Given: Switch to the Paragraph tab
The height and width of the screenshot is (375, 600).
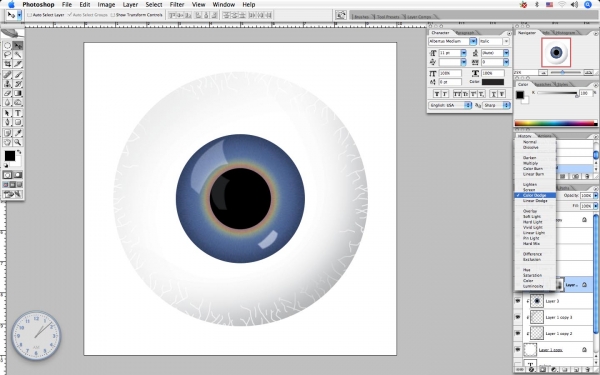Looking at the screenshot, I should click(x=465, y=33).
